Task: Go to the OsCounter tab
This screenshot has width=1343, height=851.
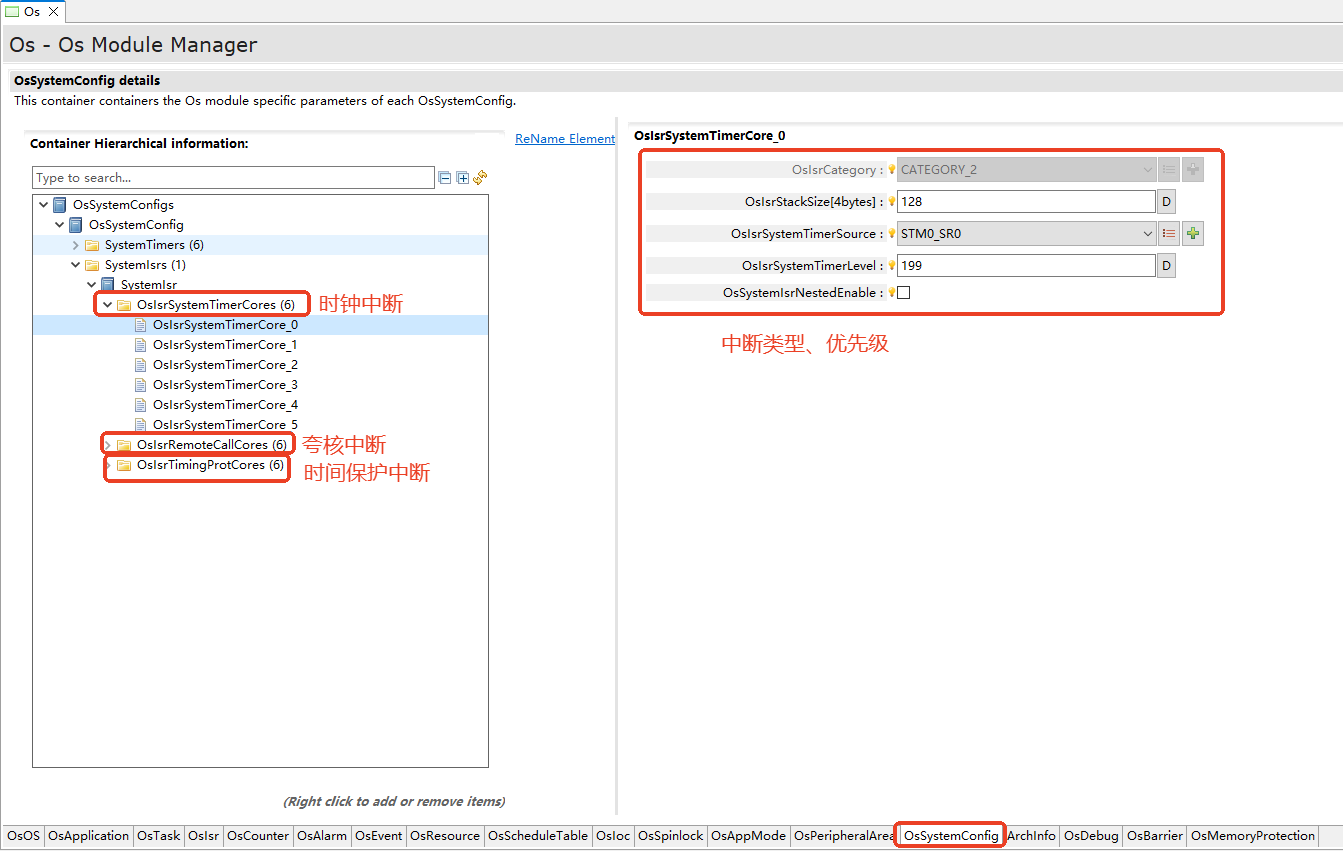Action: pos(258,836)
